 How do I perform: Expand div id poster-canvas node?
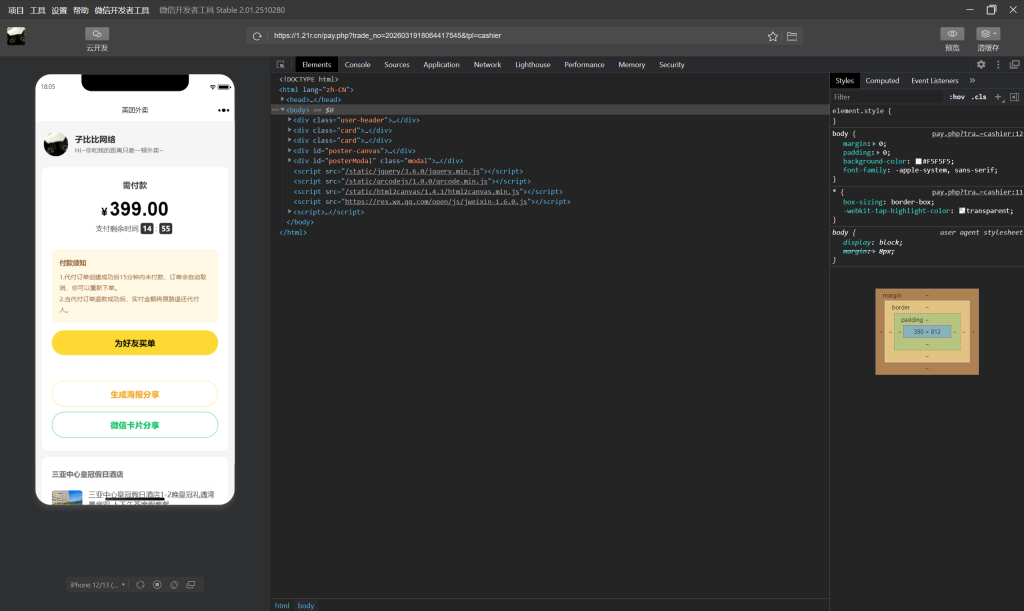pyautogui.click(x=290, y=151)
